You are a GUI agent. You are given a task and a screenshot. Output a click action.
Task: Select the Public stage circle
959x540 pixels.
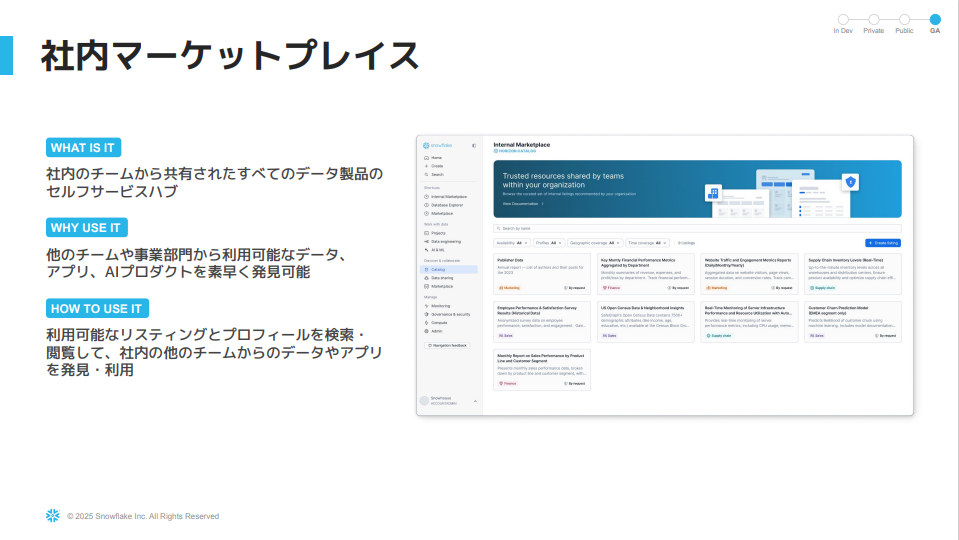[904, 20]
